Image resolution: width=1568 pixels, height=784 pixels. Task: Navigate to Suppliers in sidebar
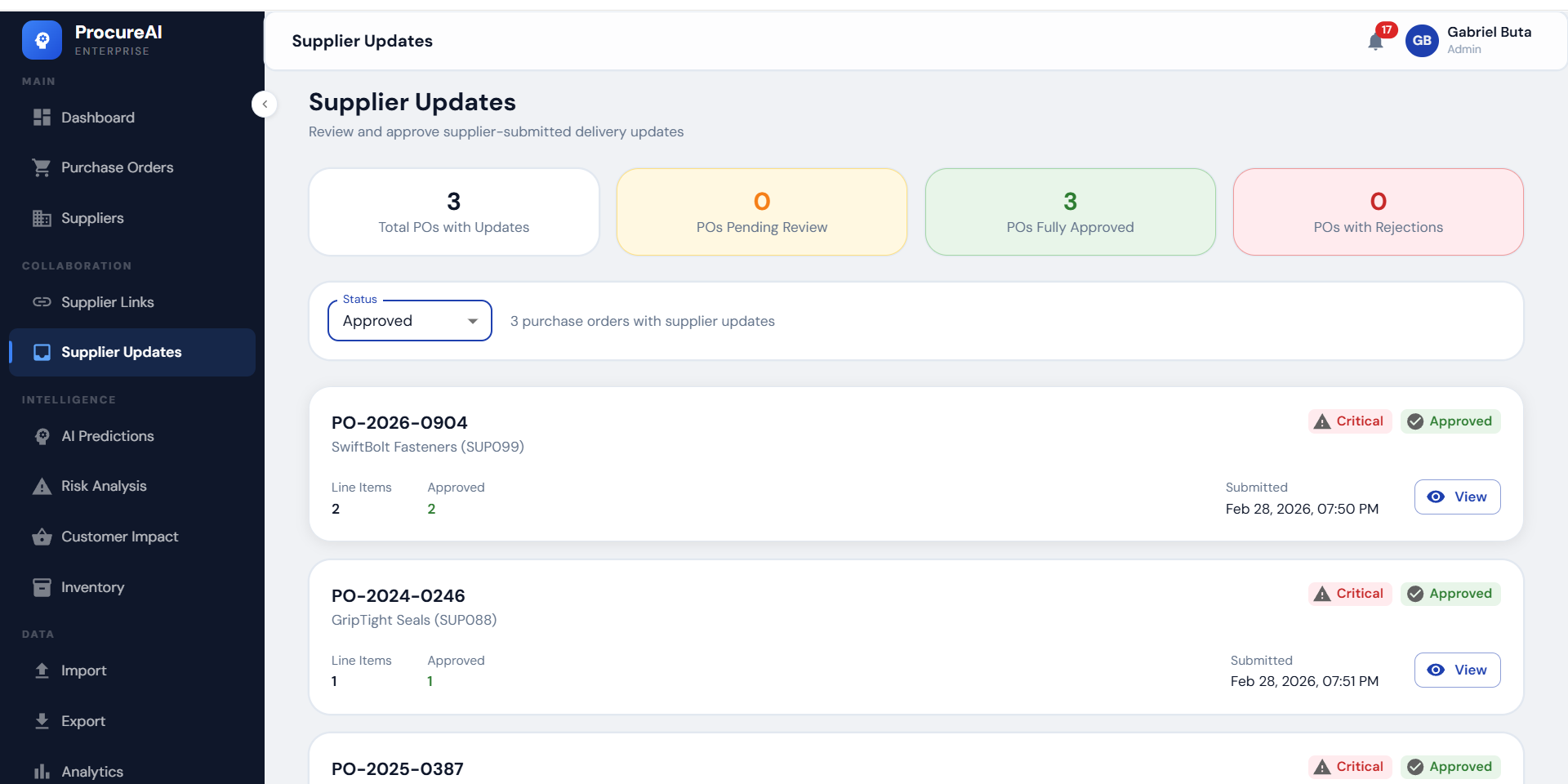click(x=92, y=218)
